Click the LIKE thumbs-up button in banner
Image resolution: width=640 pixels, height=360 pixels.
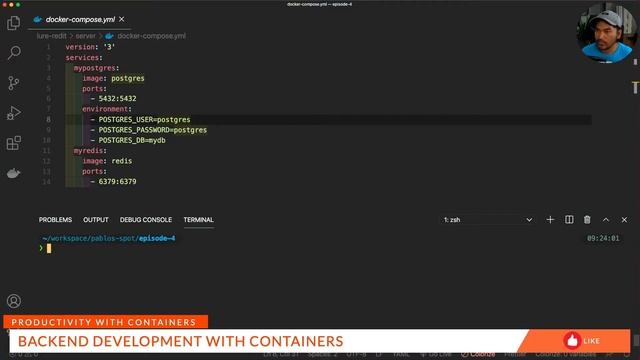pos(582,340)
